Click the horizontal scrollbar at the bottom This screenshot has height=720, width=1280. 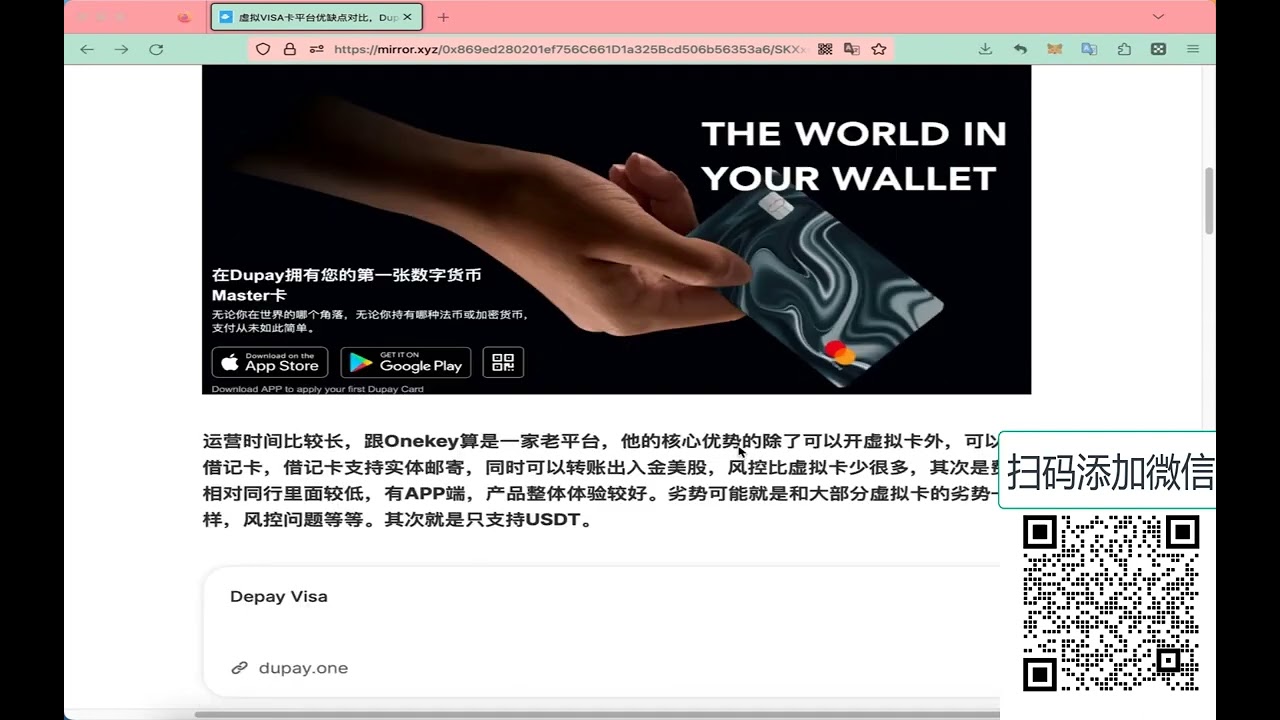click(x=595, y=715)
